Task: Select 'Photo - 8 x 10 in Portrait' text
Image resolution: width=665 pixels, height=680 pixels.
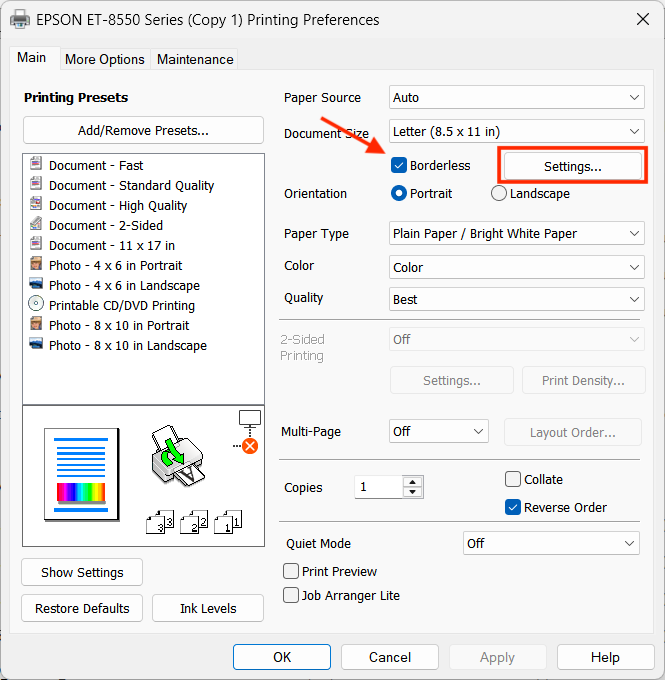Action: click(119, 325)
